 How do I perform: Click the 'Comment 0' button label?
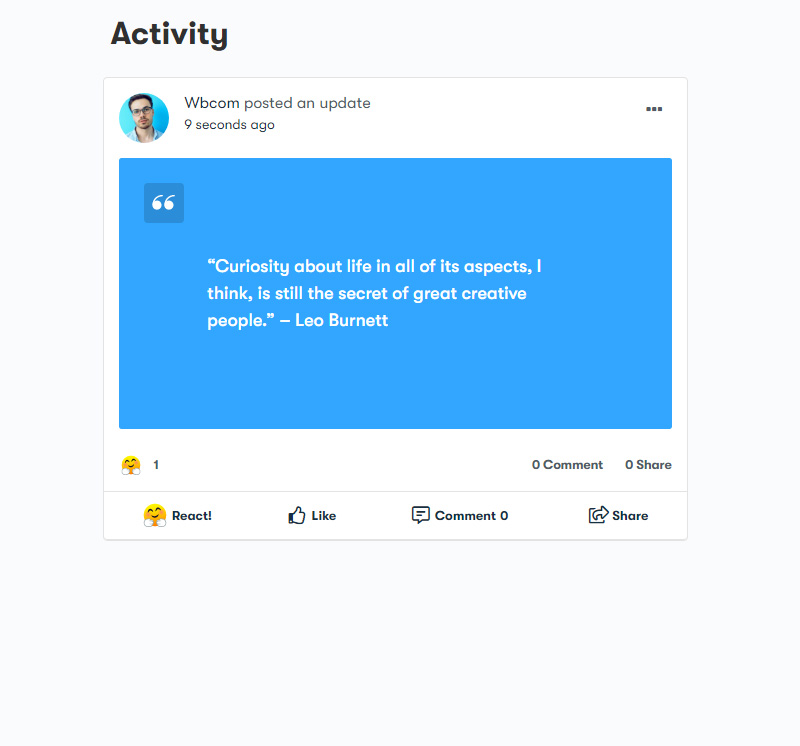471,516
